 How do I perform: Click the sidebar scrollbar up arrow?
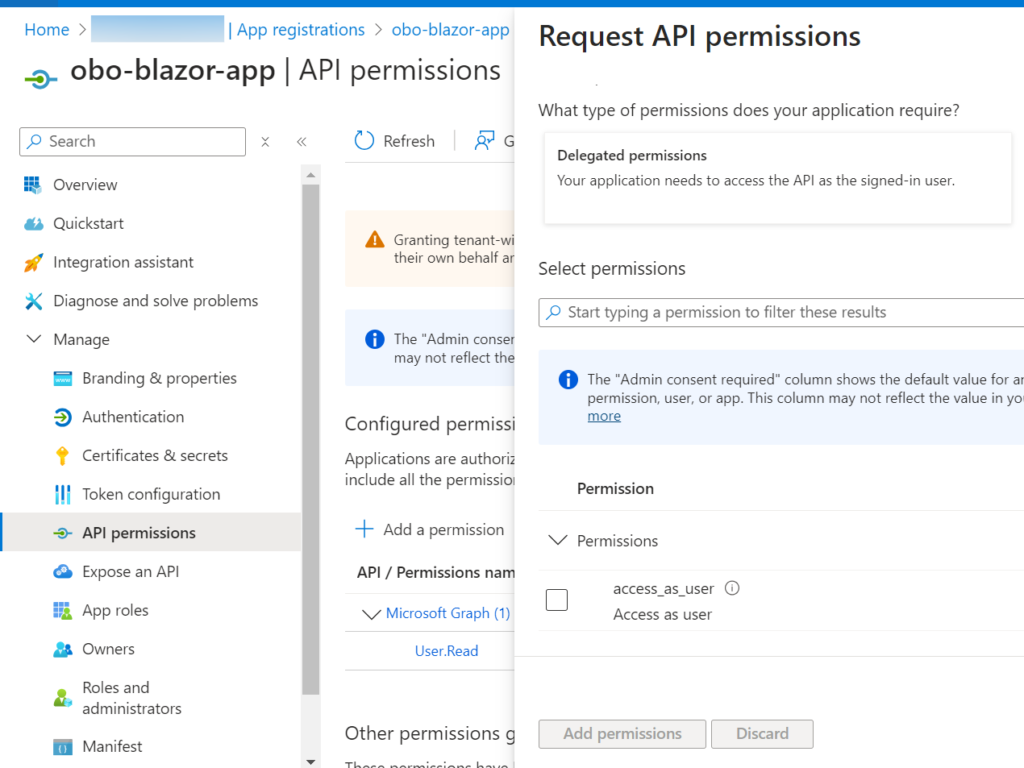tap(311, 175)
